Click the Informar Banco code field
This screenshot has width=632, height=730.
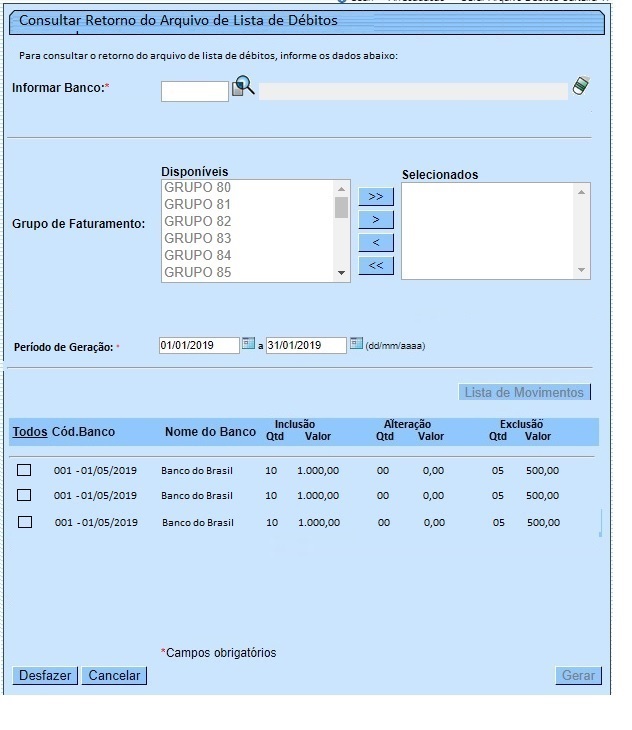pyautogui.click(x=195, y=92)
